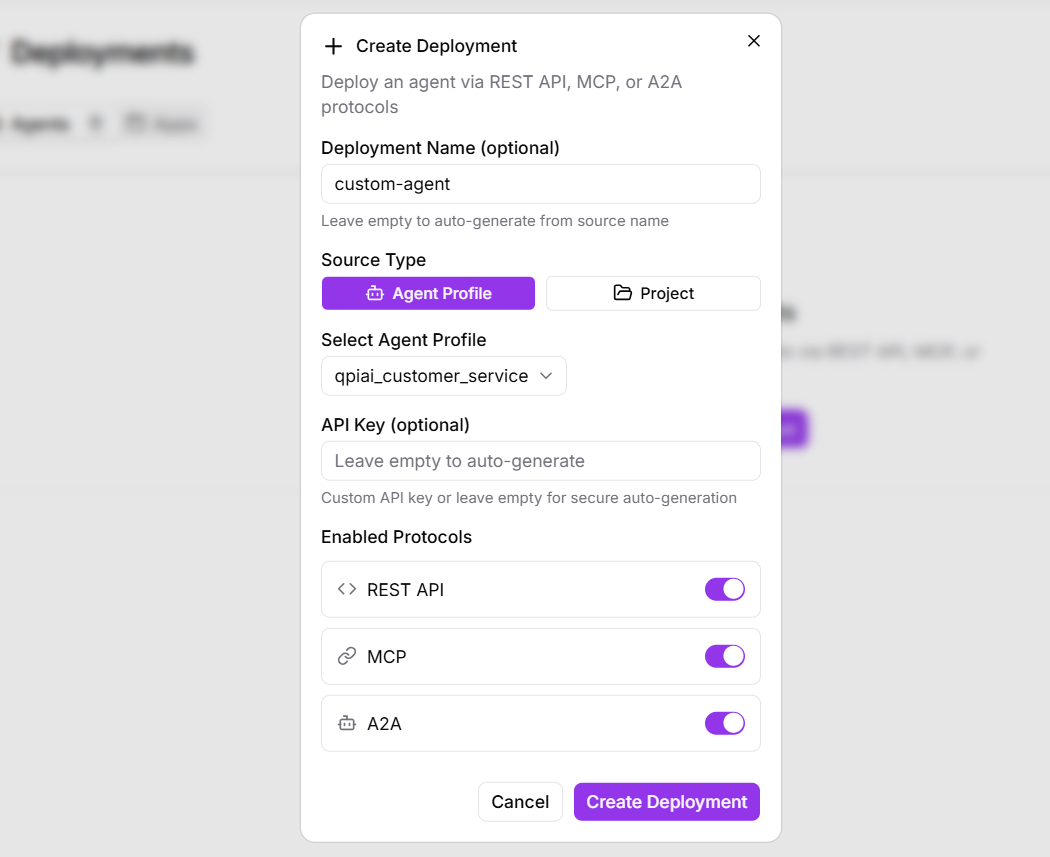Close the Create Deployment dialog
1050x857 pixels.
click(754, 41)
